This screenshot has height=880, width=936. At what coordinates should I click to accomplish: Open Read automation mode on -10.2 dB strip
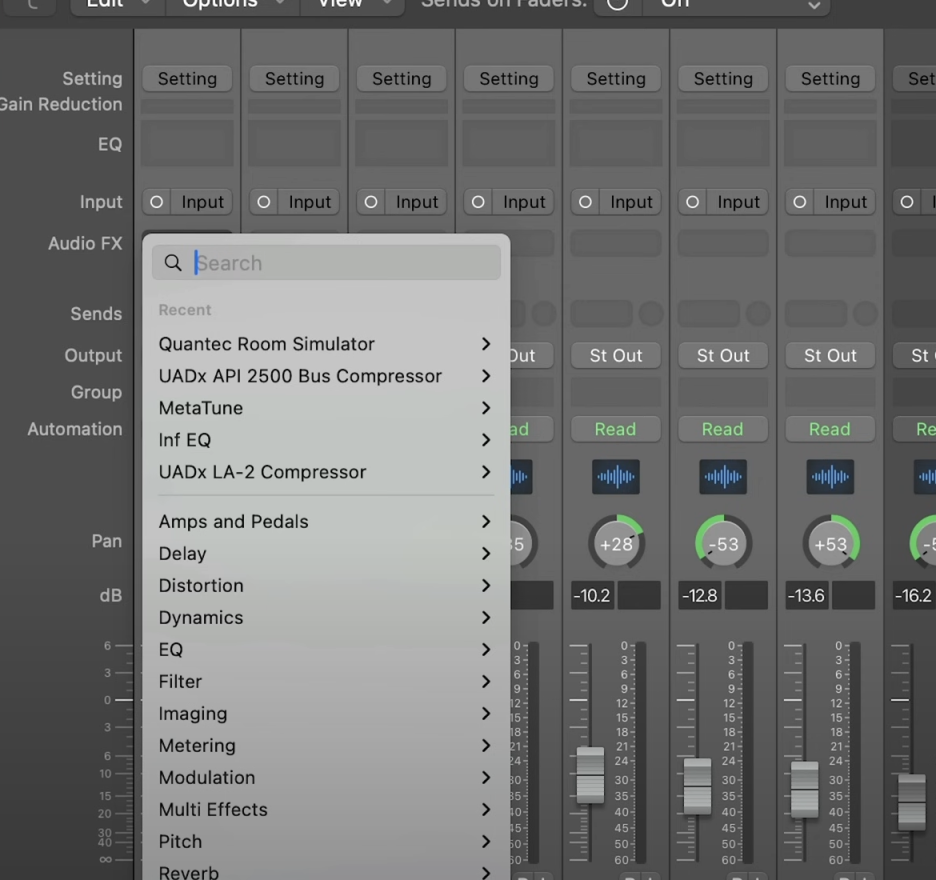[x=615, y=429]
